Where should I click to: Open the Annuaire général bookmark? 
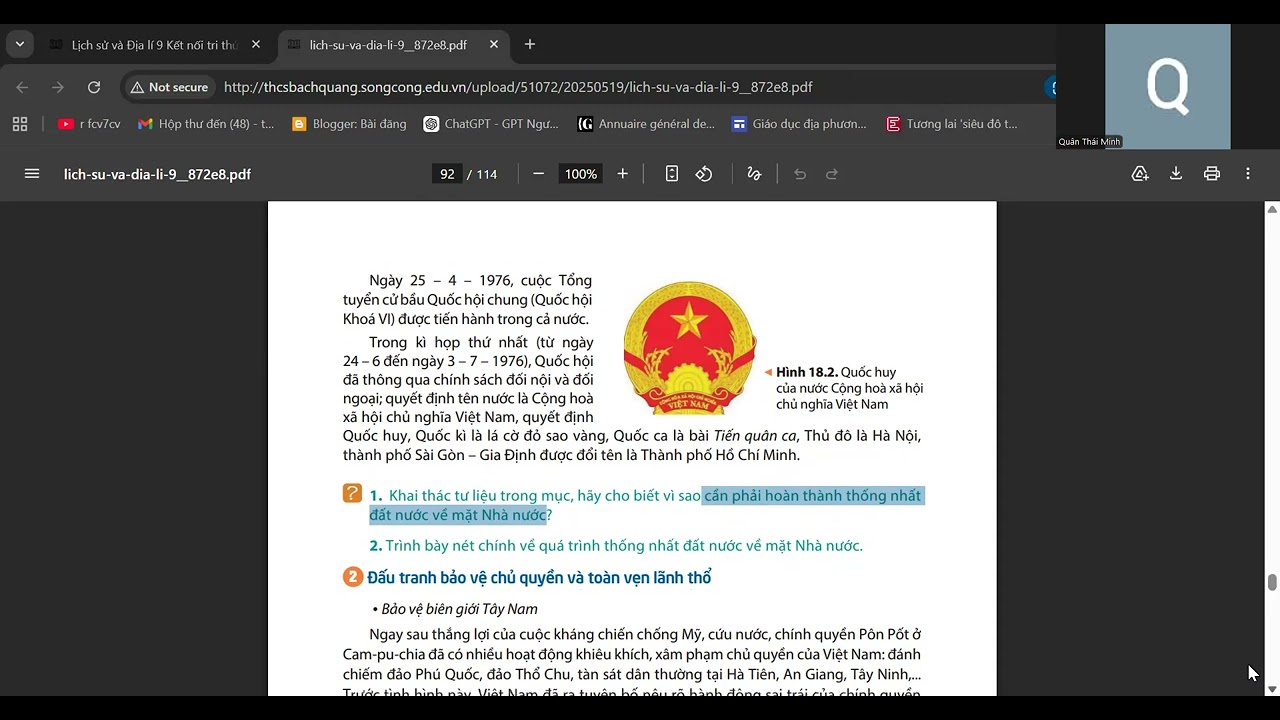point(646,124)
